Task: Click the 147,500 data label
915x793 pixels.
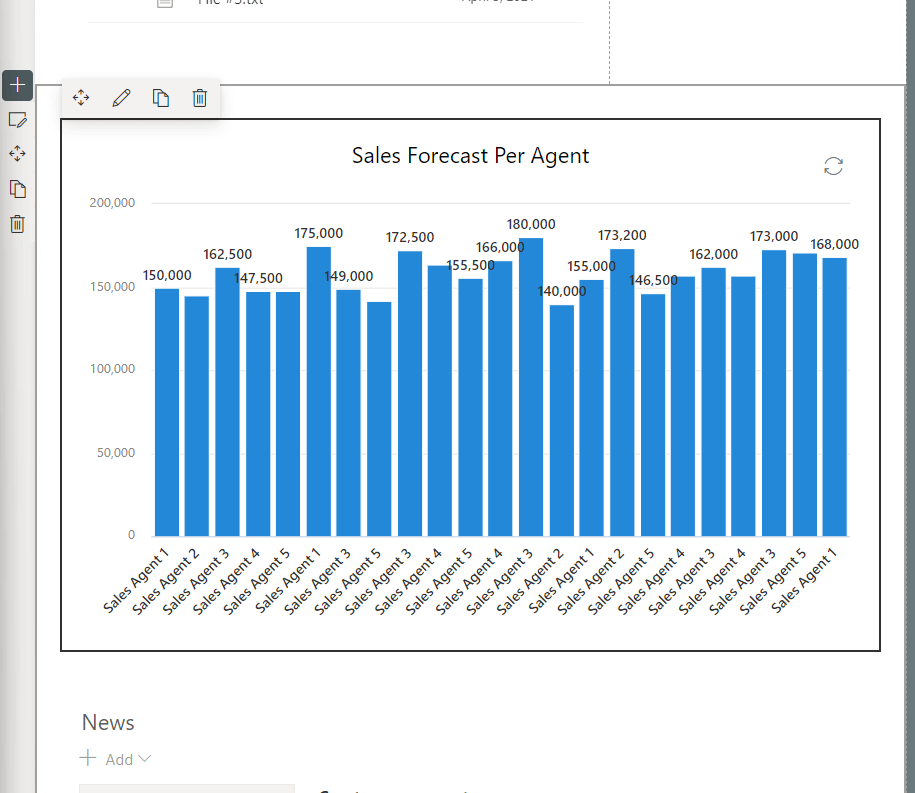Action: pos(258,278)
